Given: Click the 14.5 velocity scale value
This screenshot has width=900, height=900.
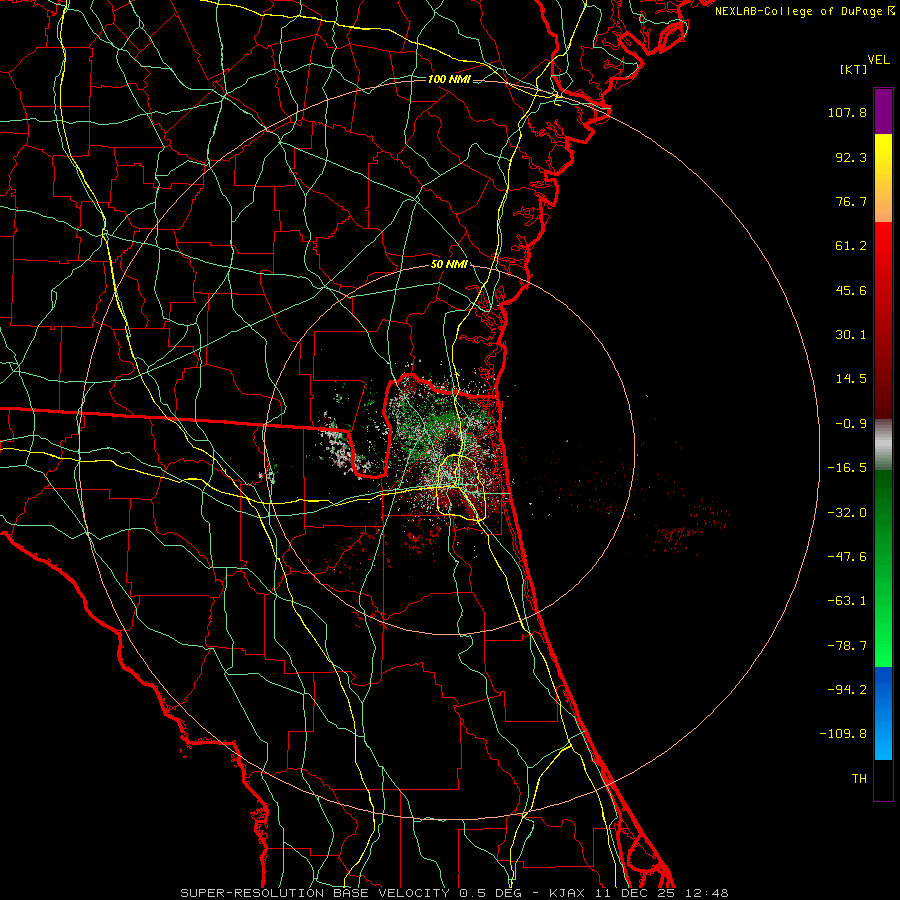Looking at the screenshot, I should (x=851, y=379).
